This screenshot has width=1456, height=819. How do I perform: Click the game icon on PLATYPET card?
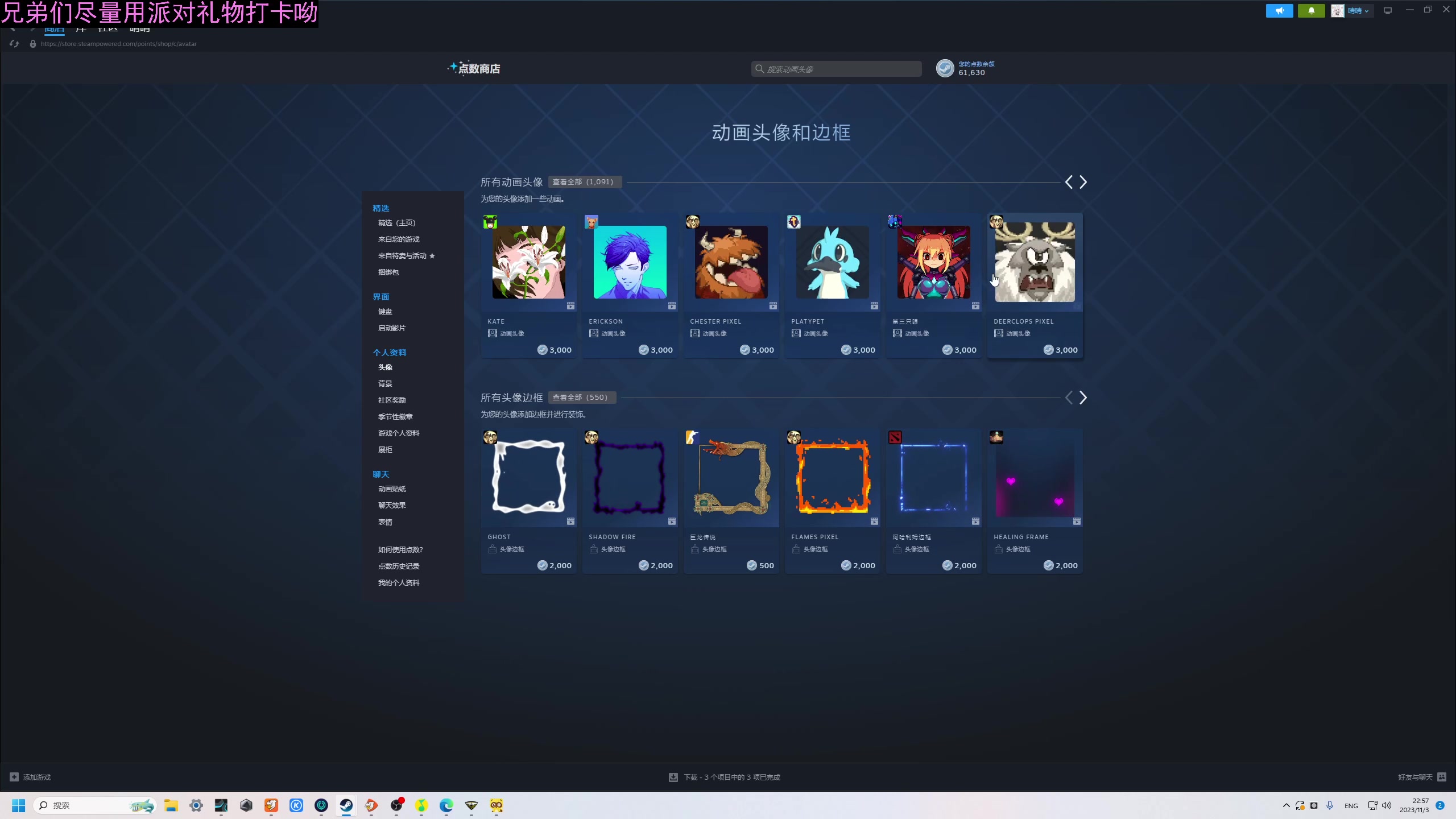tap(793, 222)
